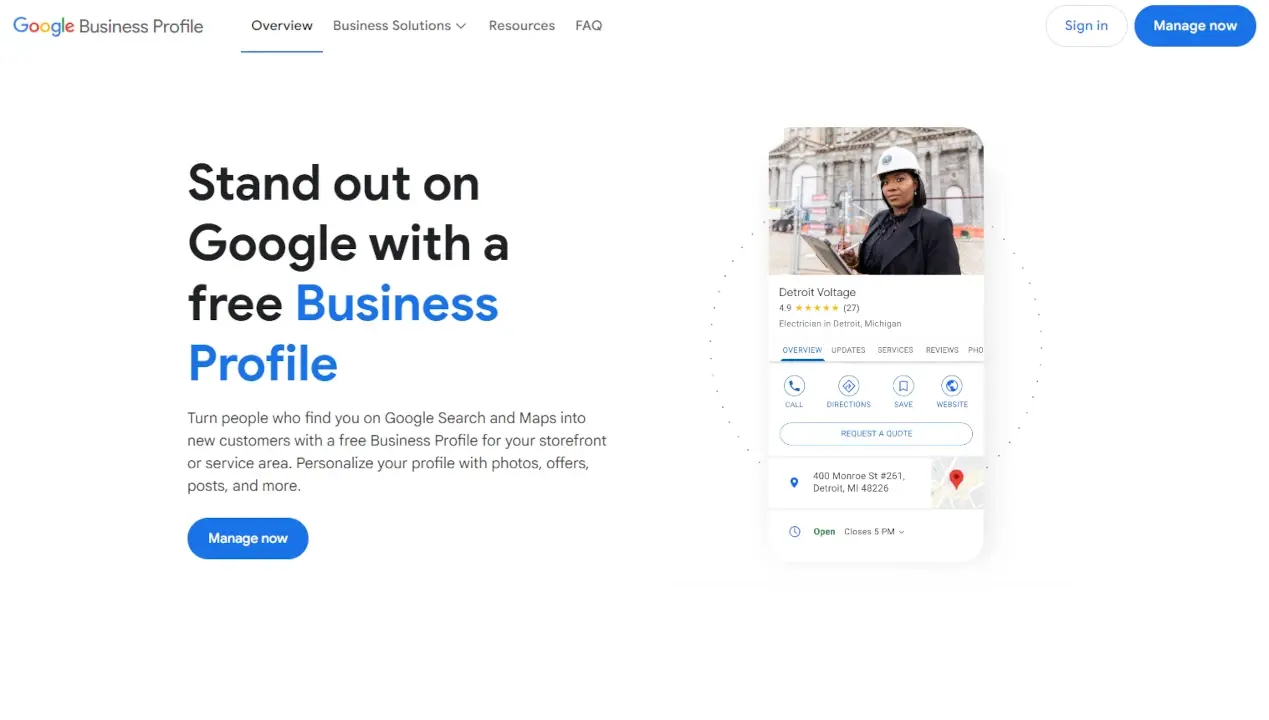Screen dimensions: 1269x720
Task: Click Electrician in Detroit, Michigan text
Action: [x=840, y=324]
